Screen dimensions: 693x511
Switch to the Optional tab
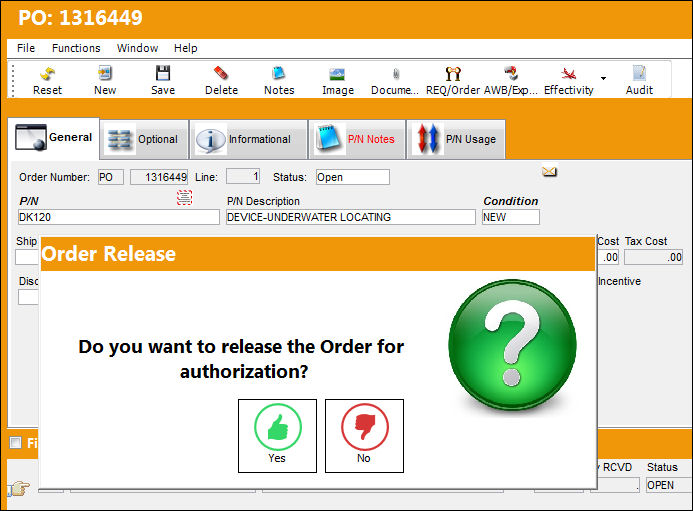[145, 139]
